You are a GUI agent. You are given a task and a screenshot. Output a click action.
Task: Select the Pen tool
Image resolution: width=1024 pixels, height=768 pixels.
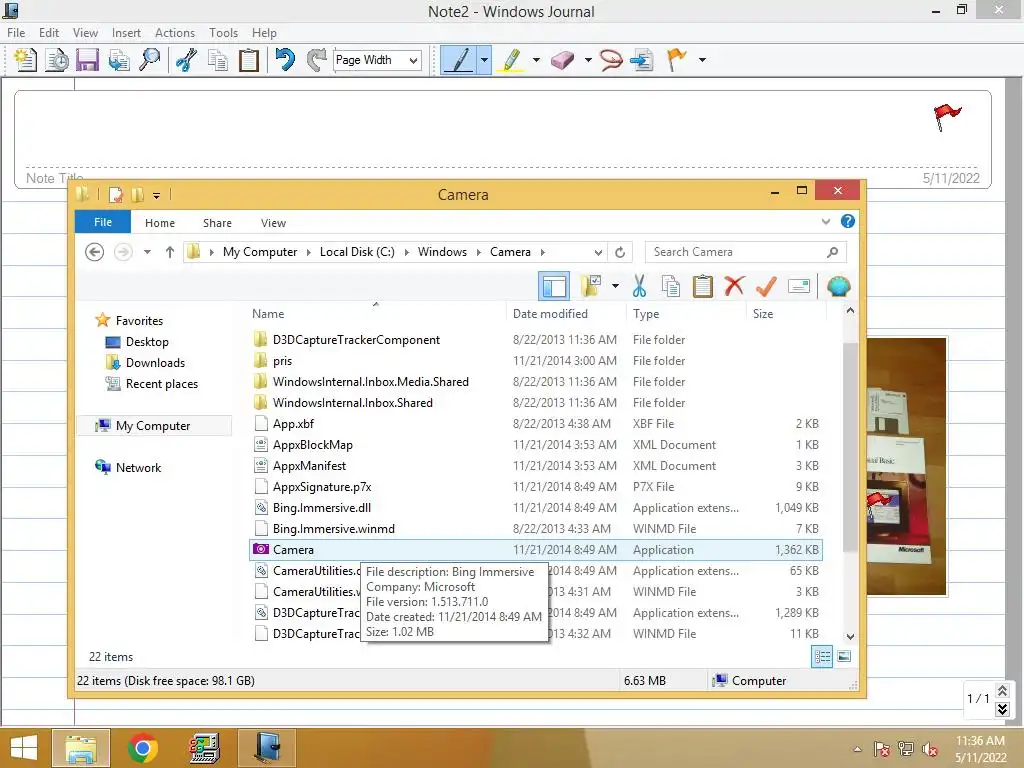(x=459, y=60)
